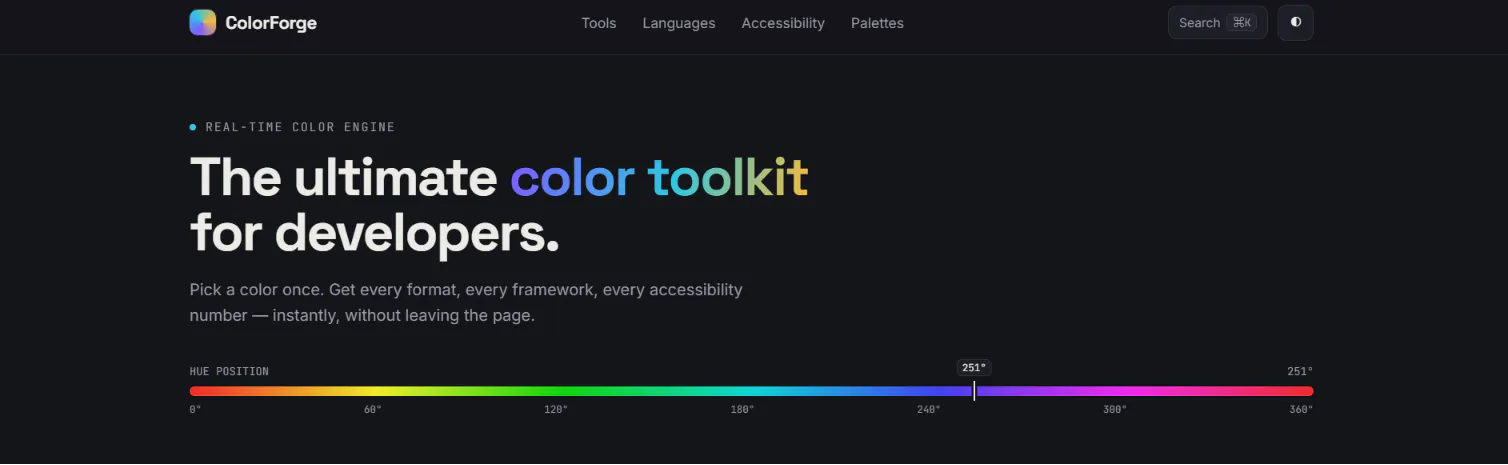Click the 300° tick label
The height and width of the screenshot is (465, 1508).
pyautogui.click(x=1115, y=409)
